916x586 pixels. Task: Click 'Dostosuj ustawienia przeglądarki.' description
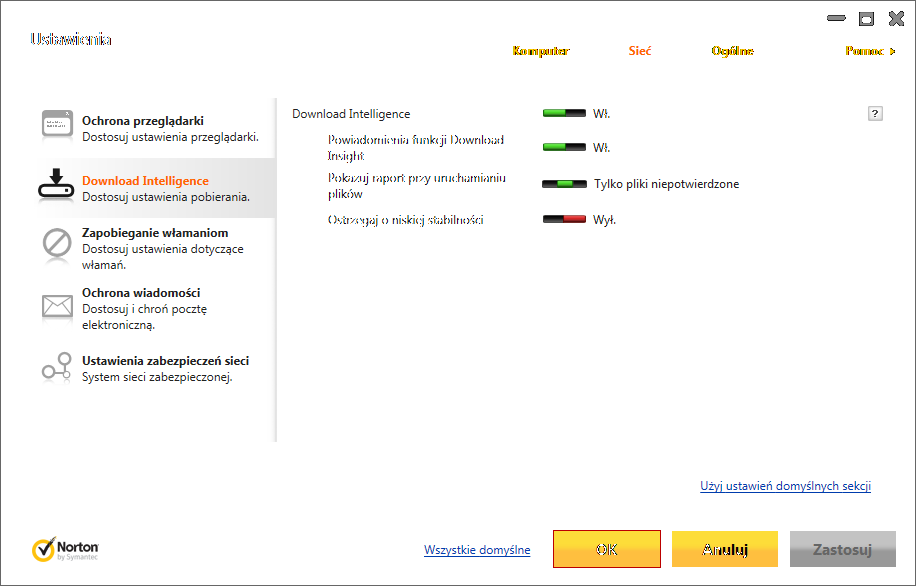click(x=170, y=137)
